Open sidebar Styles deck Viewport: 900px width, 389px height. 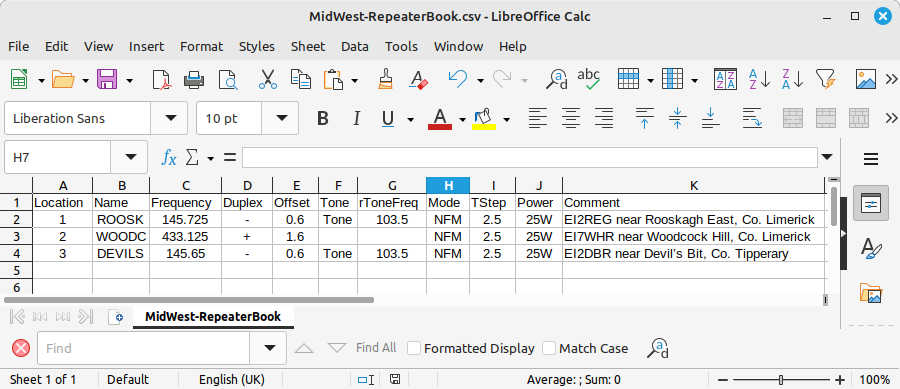870,248
